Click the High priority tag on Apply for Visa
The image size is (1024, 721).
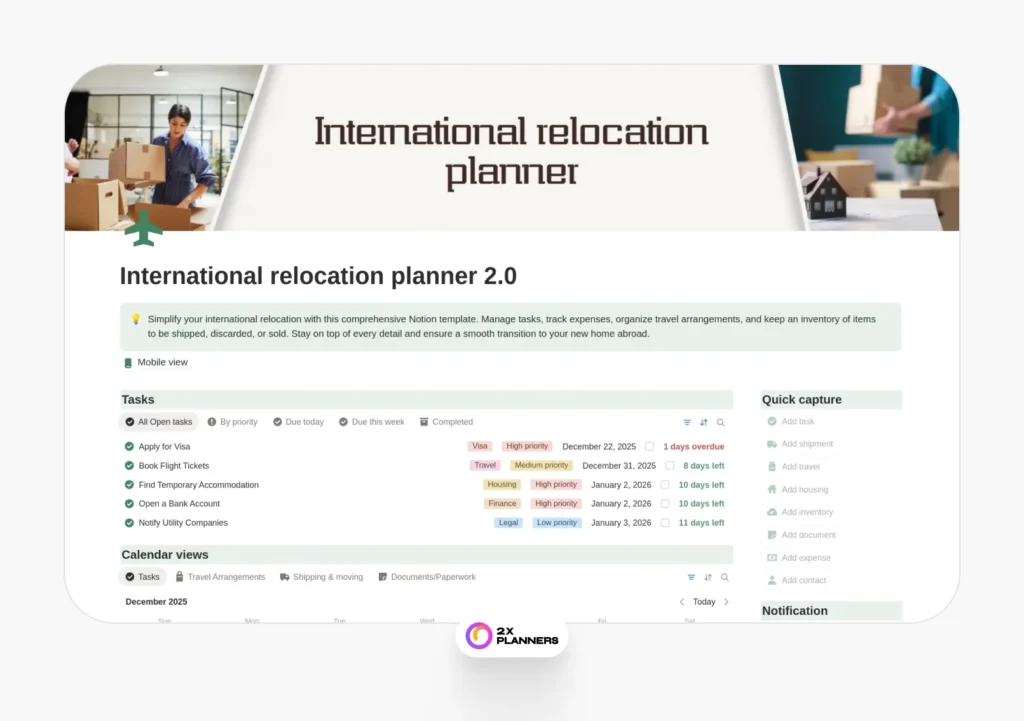[x=527, y=446]
